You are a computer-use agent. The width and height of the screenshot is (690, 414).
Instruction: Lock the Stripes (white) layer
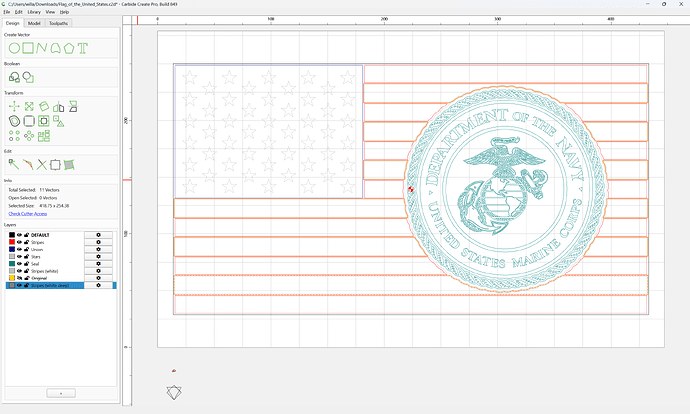(x=26, y=271)
